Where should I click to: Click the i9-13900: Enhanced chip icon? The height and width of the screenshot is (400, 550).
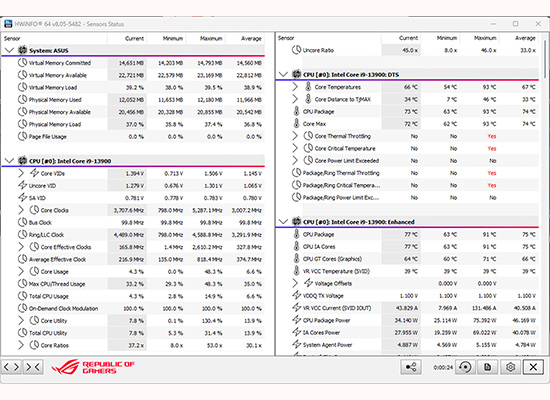pyautogui.click(x=297, y=222)
